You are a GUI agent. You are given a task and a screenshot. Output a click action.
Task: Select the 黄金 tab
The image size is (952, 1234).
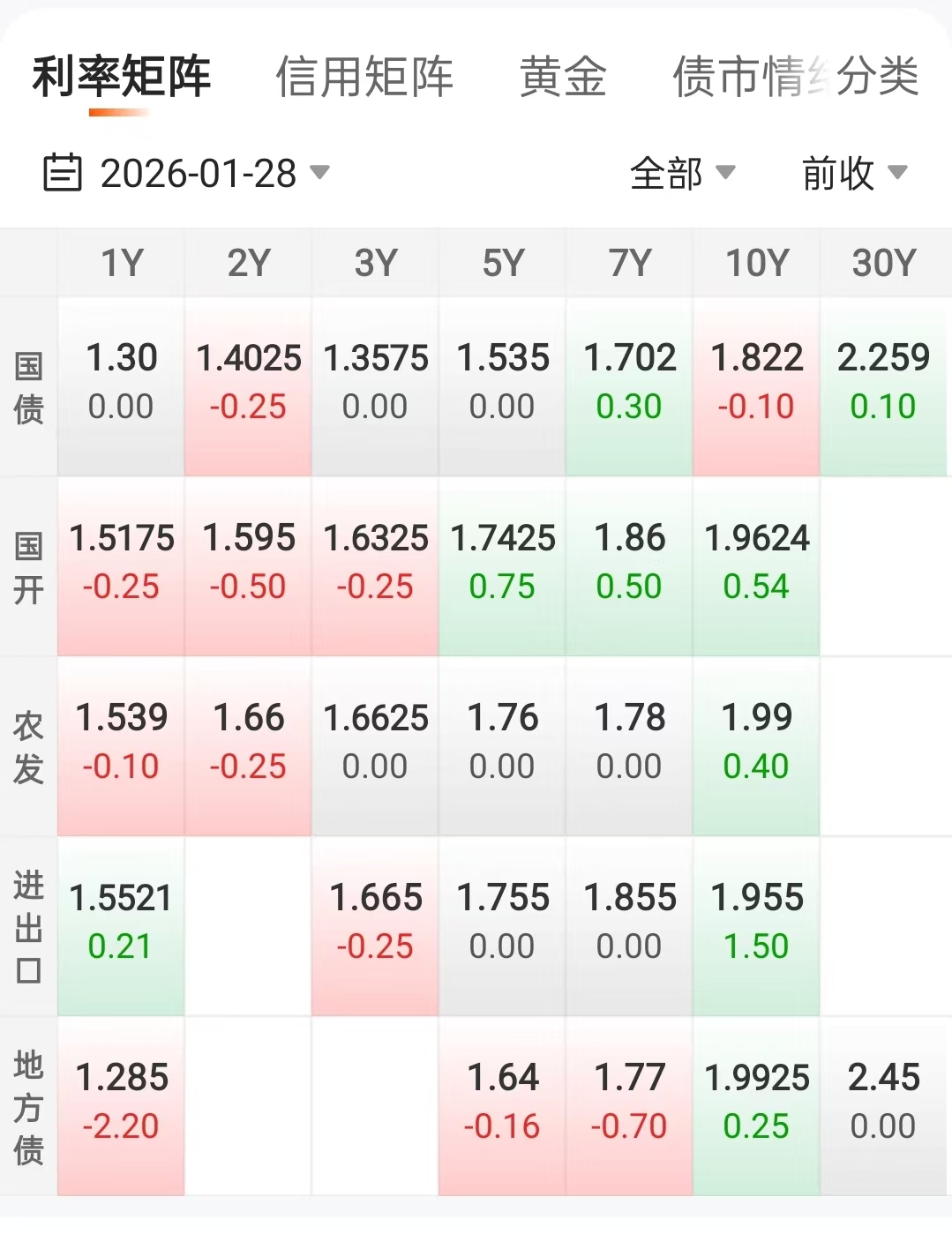[563, 77]
